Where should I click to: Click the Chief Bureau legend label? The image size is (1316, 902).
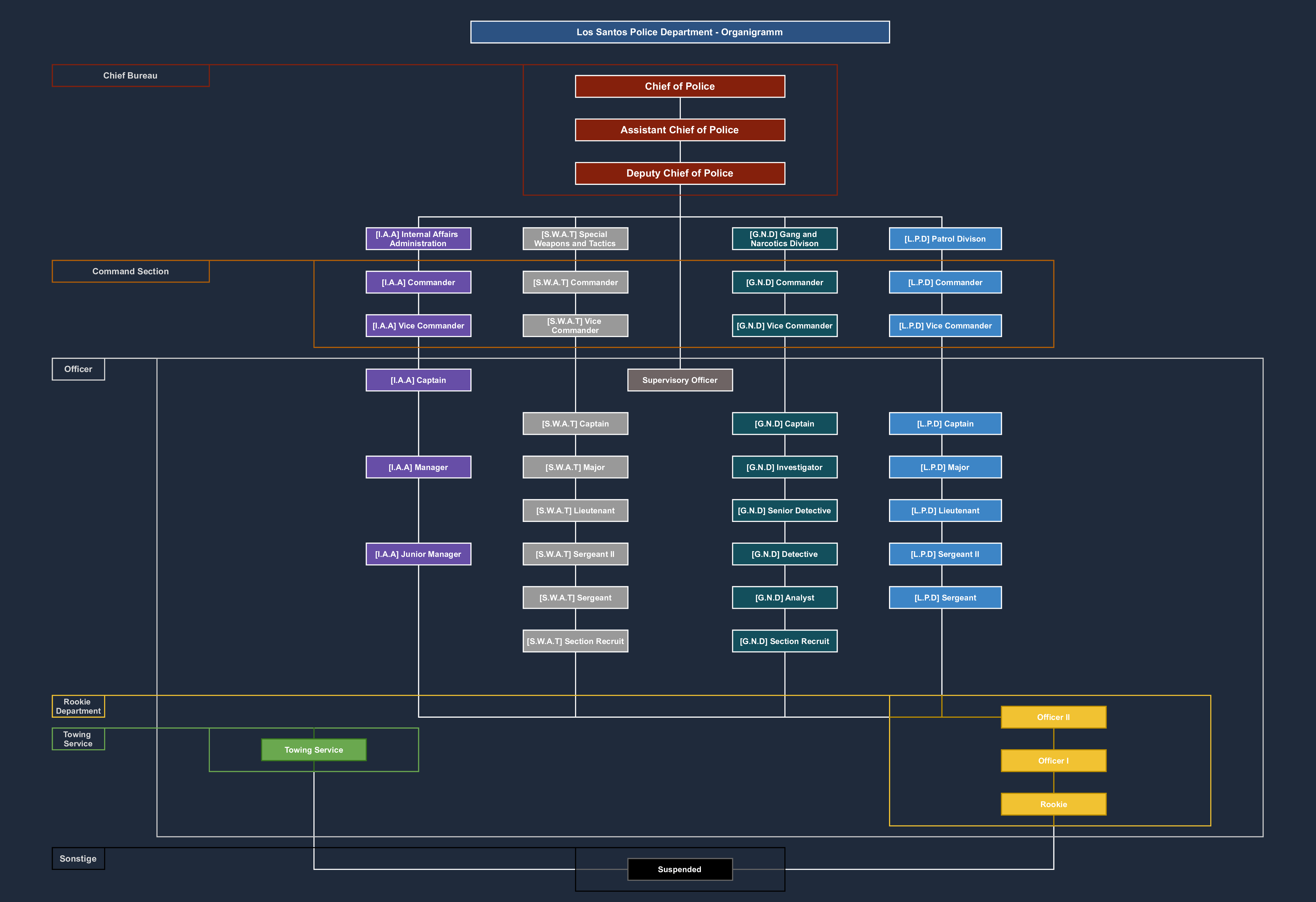coord(130,75)
